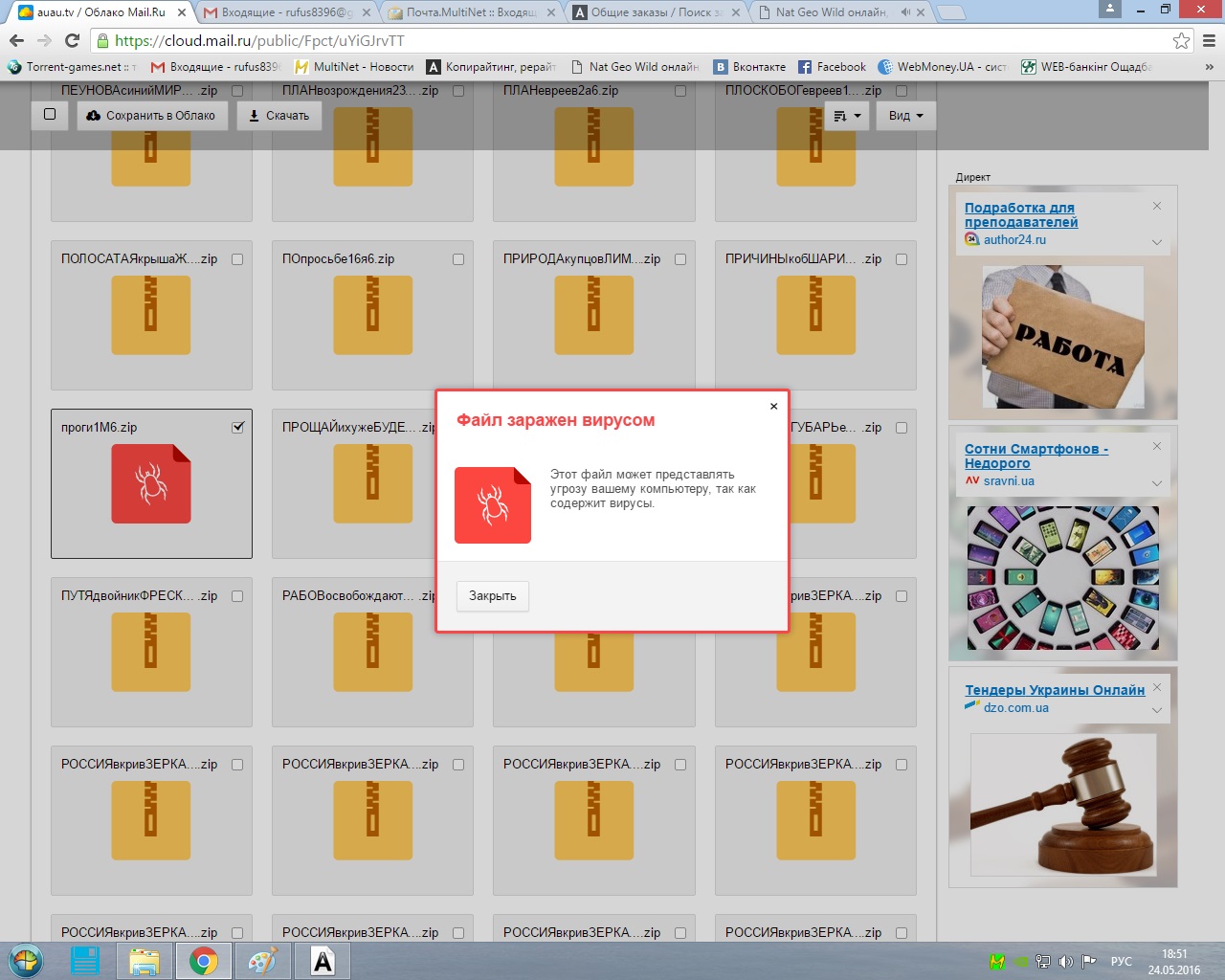Open Paint from the taskbar
This screenshot has height=980, width=1225.
[262, 961]
